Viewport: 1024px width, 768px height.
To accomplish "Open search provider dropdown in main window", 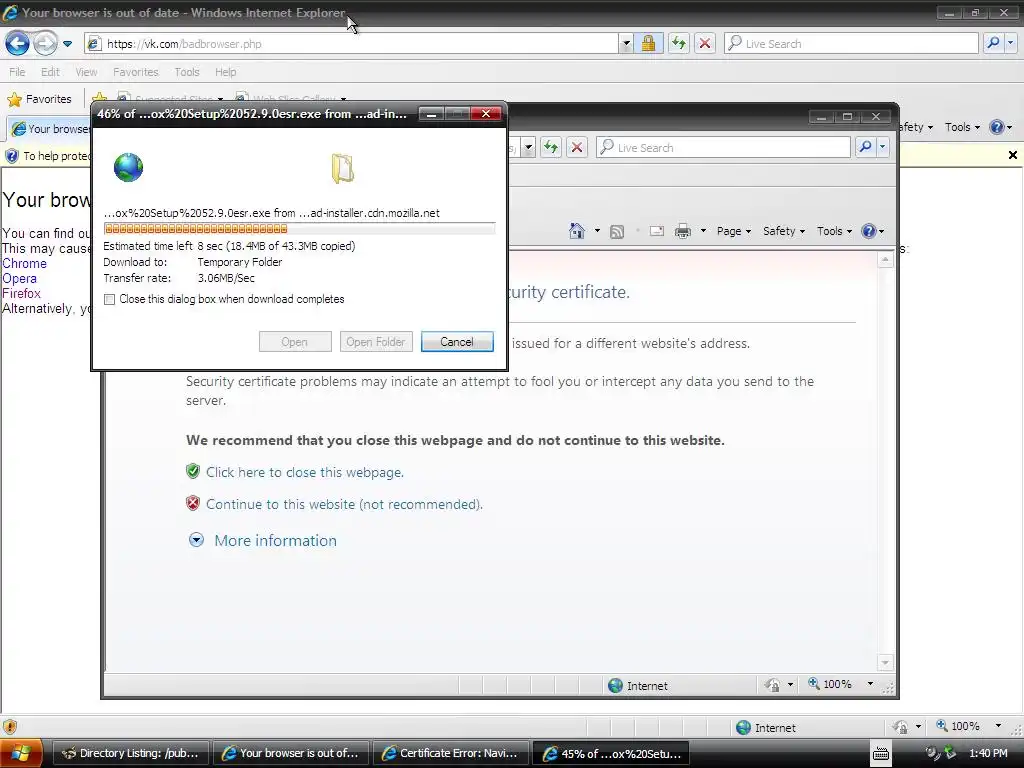I will 1011,44.
